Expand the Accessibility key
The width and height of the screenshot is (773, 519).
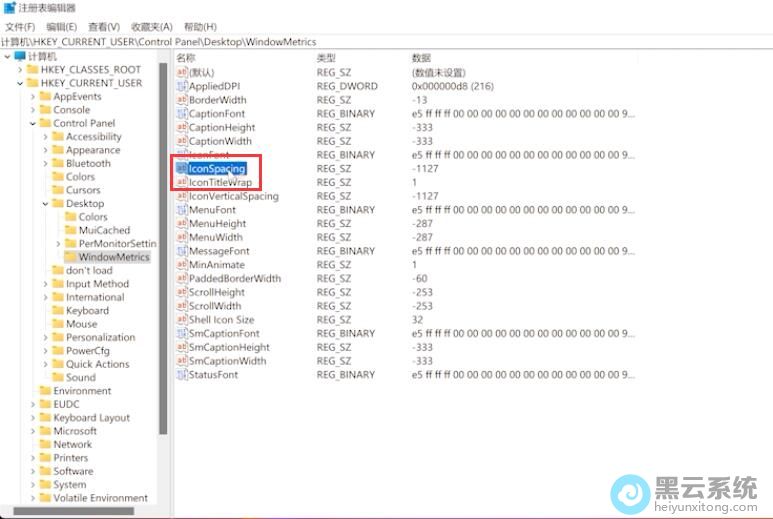tap(46, 137)
